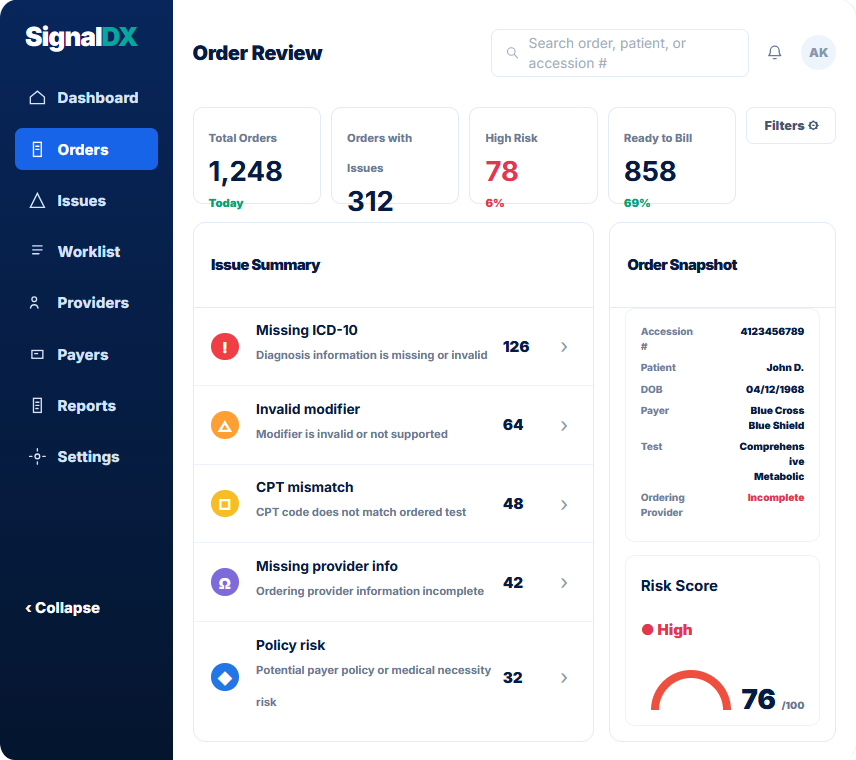Open the CPT mismatch chevron arrow
The width and height of the screenshot is (856, 760).
564,504
